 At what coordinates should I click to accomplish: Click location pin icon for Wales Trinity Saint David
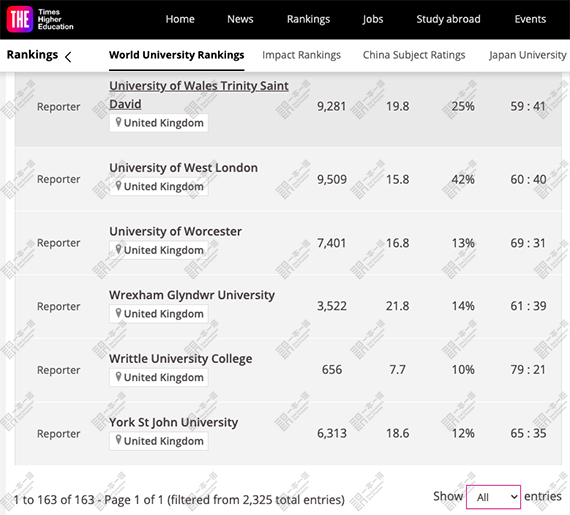118,122
